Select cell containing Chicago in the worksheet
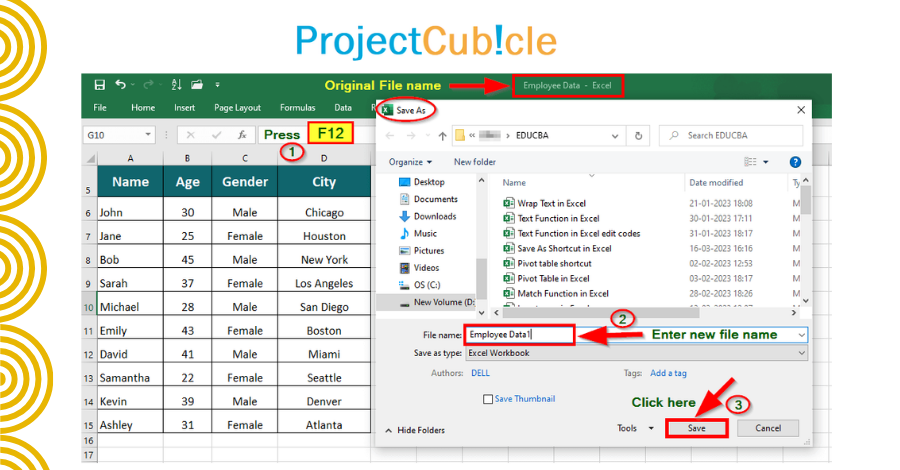 [324, 212]
